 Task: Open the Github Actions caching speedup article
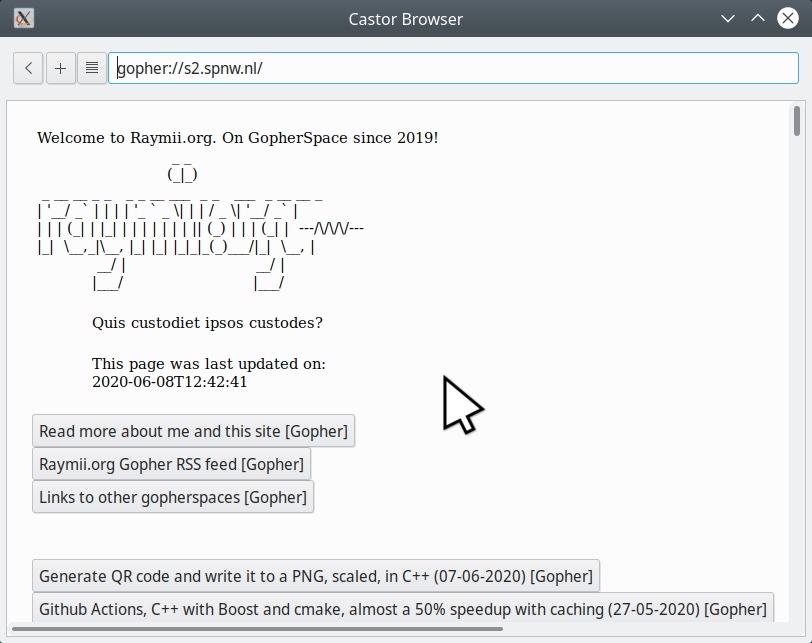coord(402,608)
